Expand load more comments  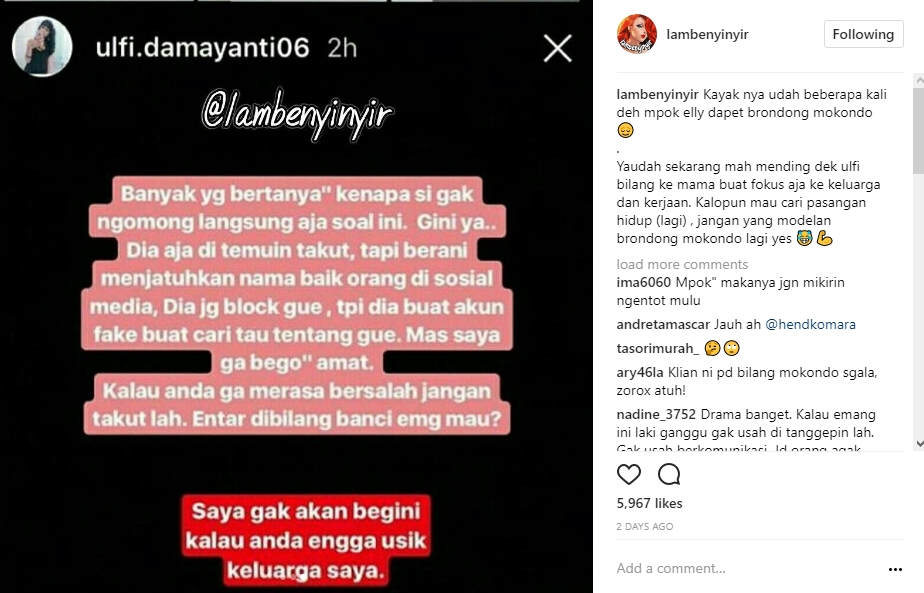[x=682, y=264]
